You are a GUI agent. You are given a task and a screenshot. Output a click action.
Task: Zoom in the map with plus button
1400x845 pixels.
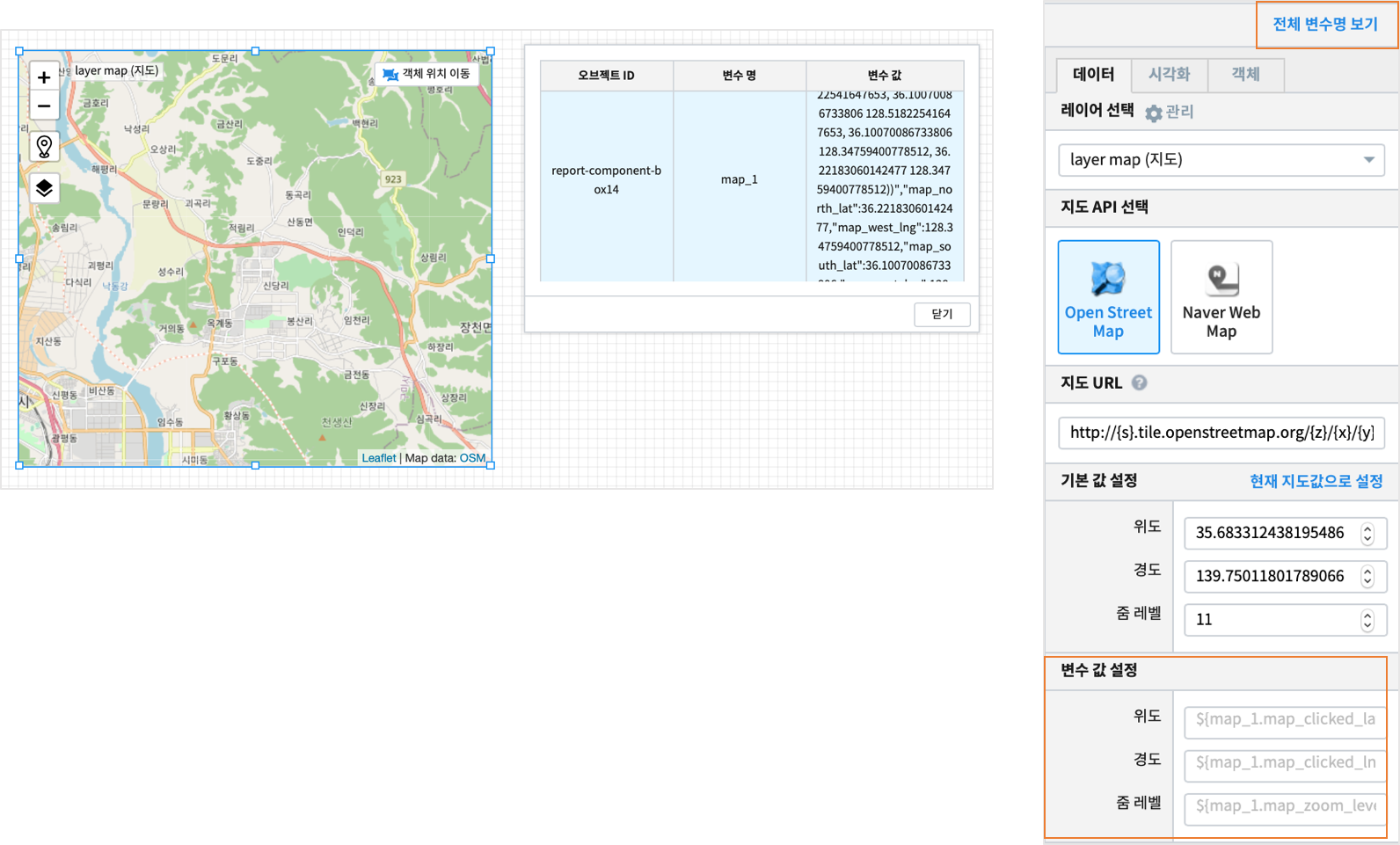click(x=44, y=76)
